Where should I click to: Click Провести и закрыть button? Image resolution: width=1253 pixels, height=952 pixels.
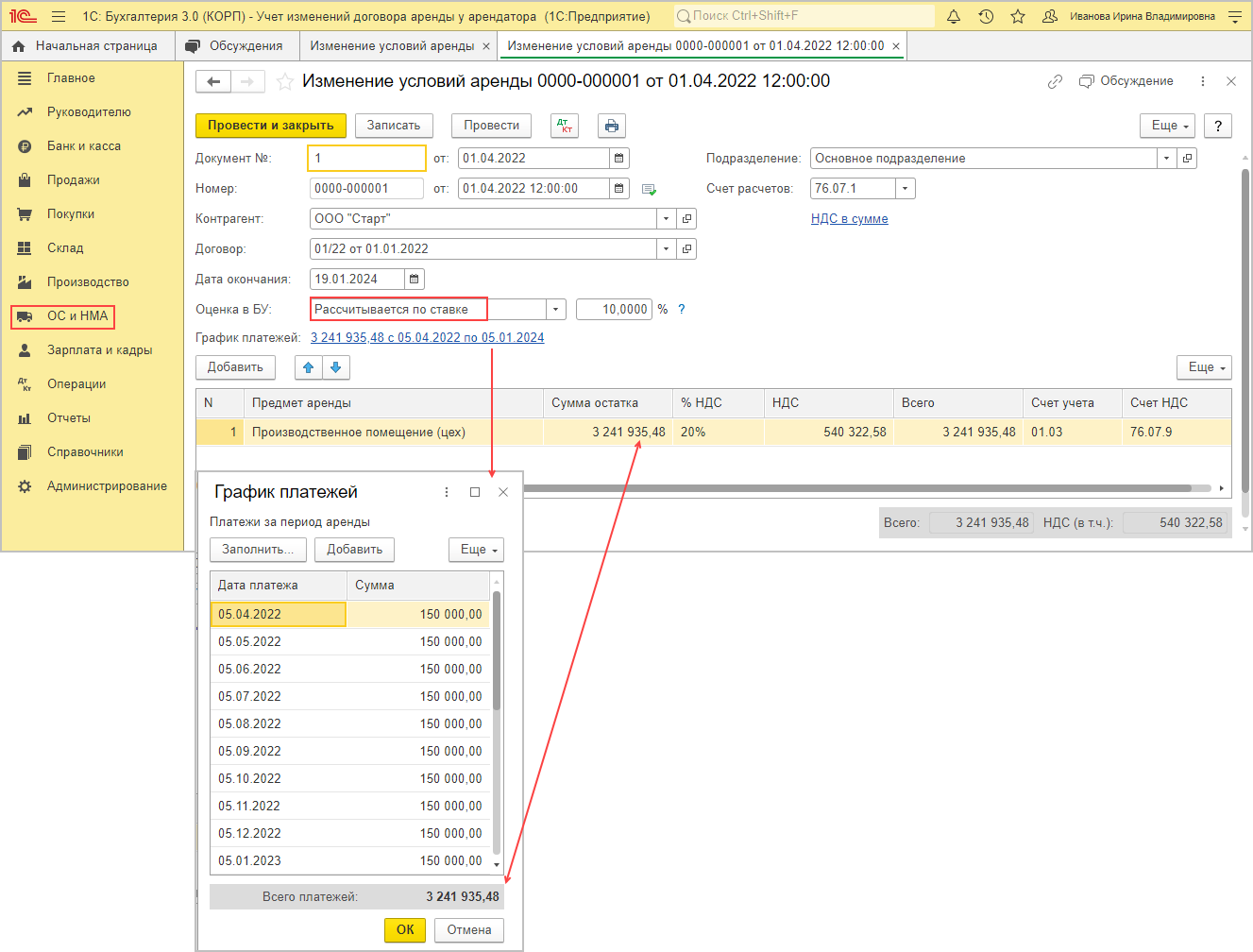click(271, 126)
